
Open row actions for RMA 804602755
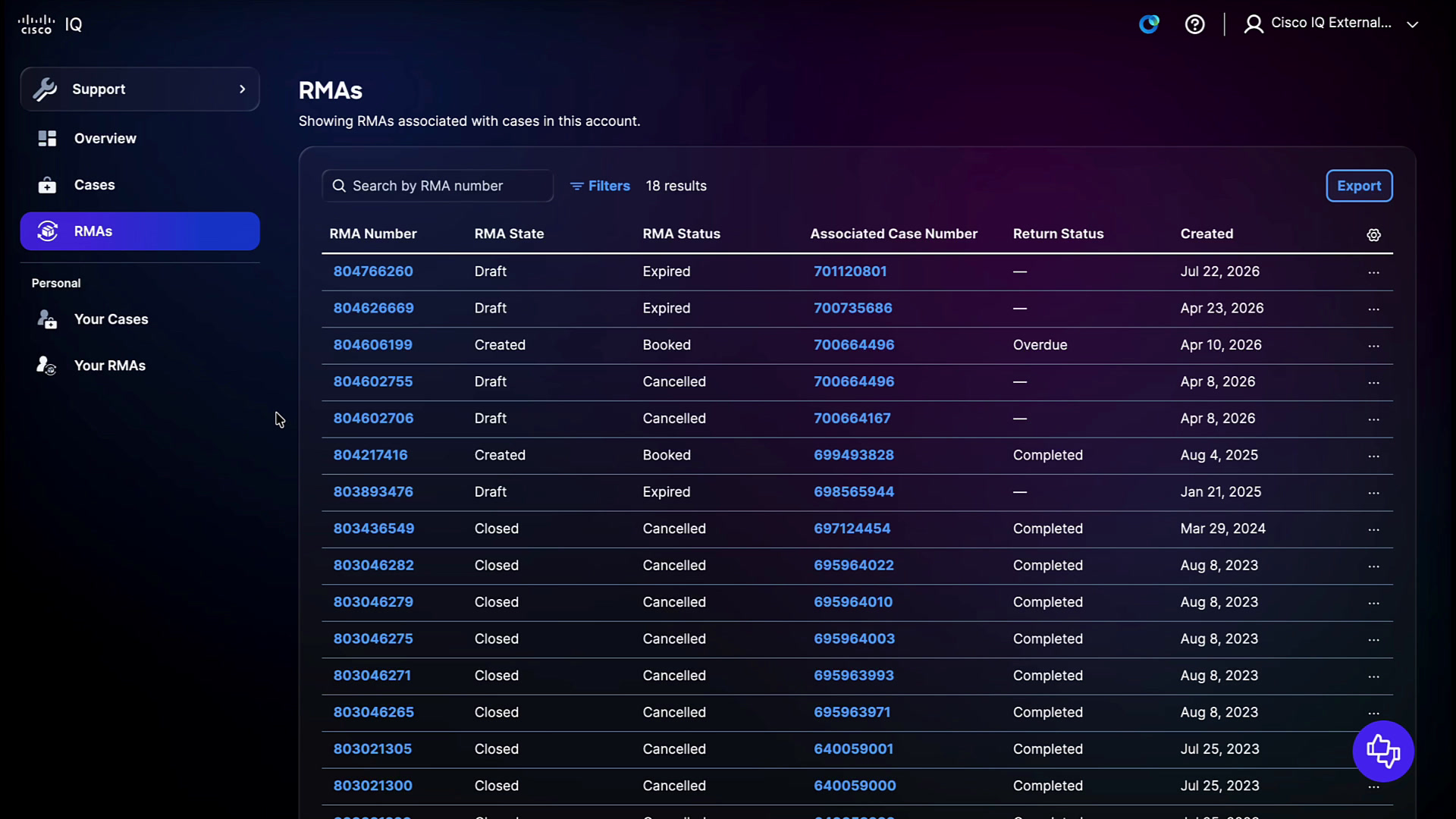(x=1373, y=382)
